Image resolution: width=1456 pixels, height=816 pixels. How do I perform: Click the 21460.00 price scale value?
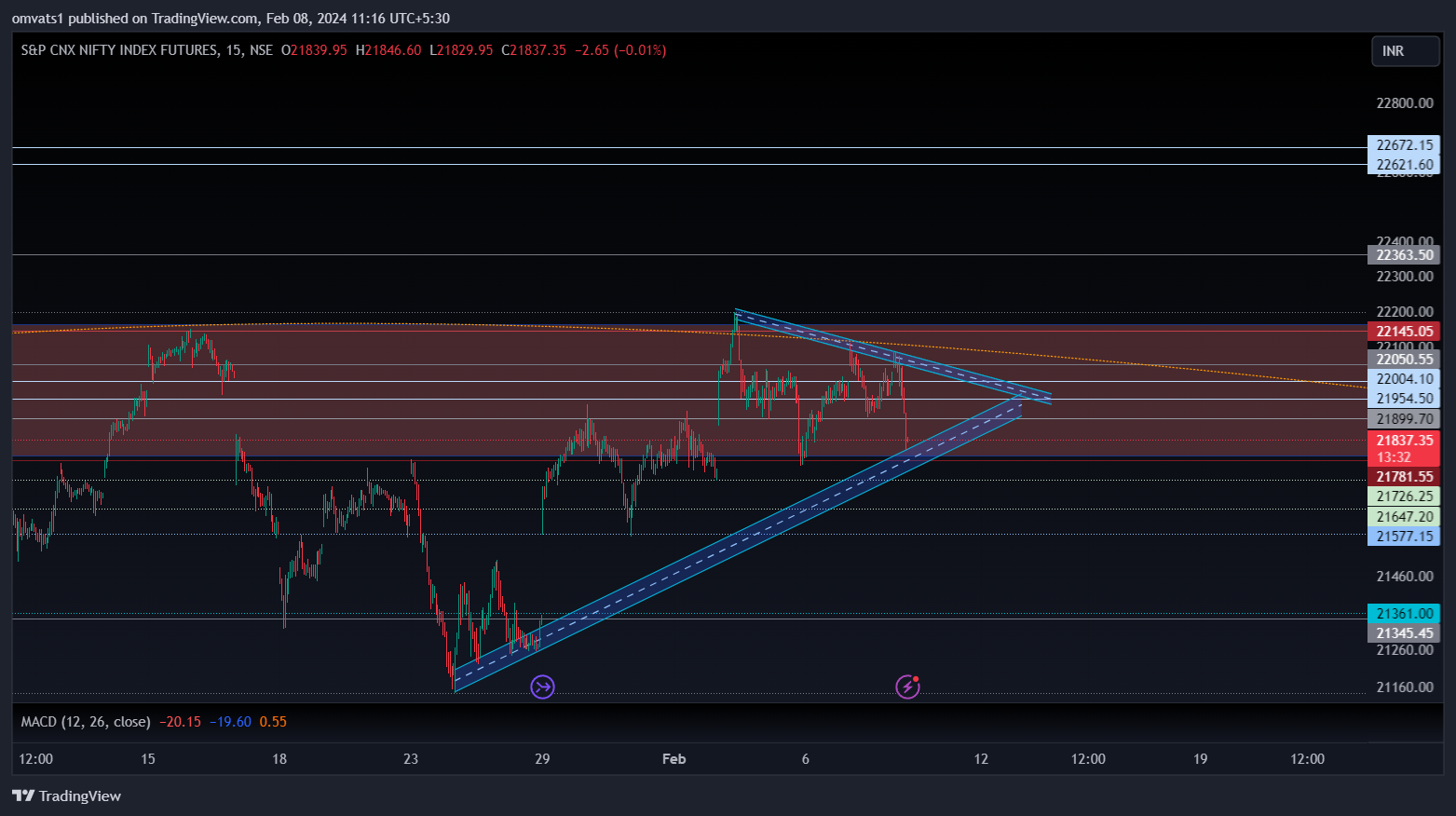click(1404, 577)
